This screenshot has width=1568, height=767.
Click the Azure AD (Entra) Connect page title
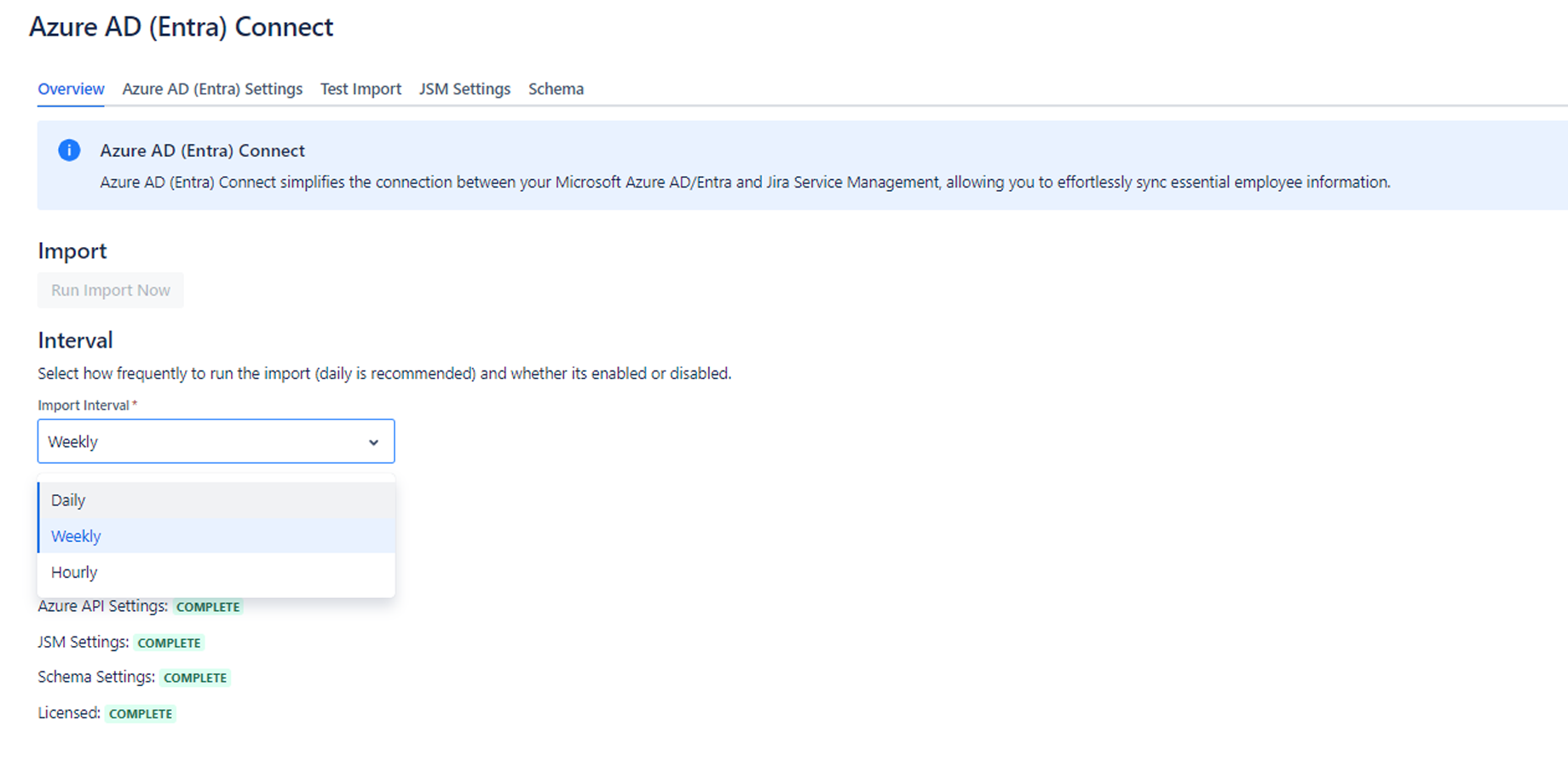(182, 27)
